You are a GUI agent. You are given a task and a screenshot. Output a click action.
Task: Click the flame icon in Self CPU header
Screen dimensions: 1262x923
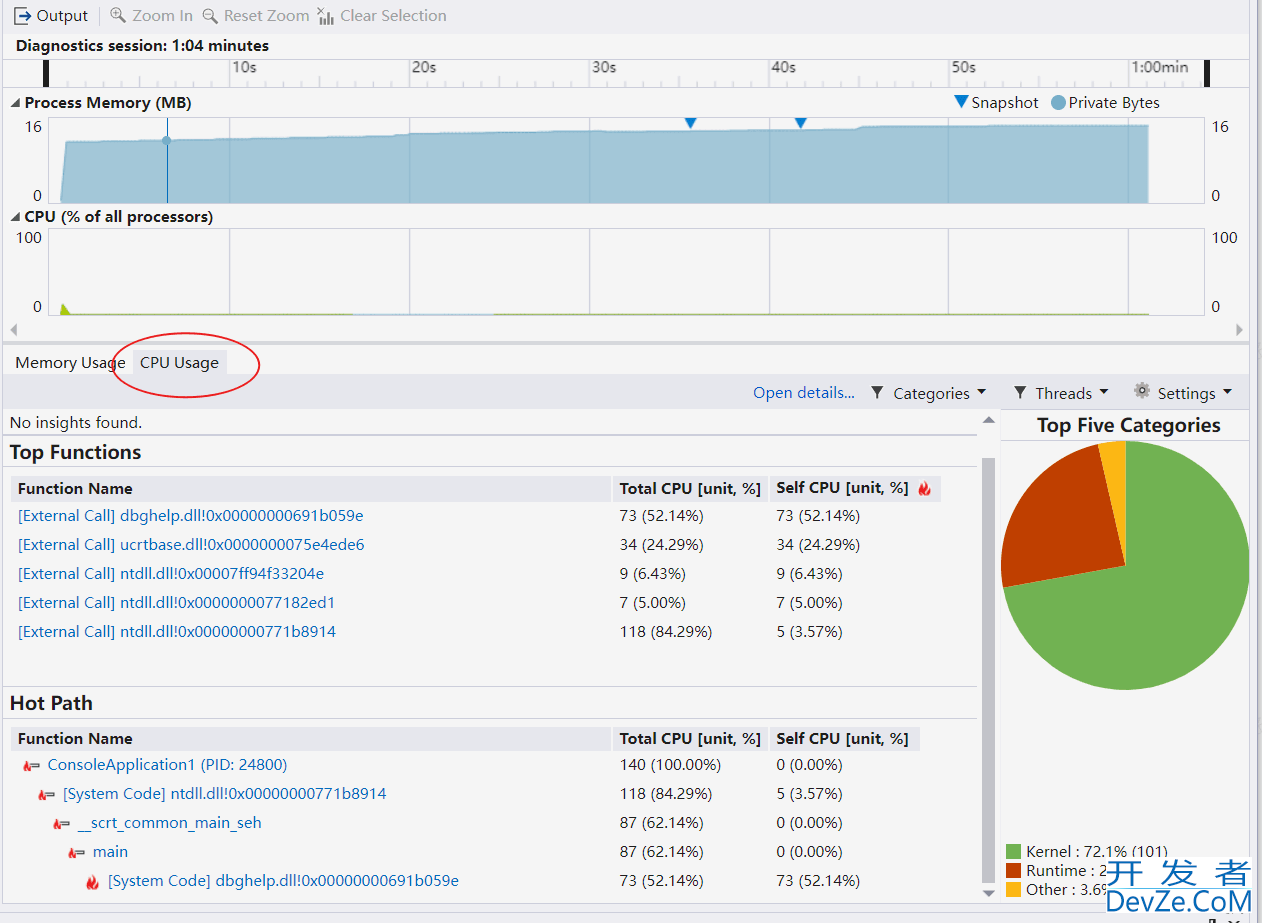click(x=924, y=489)
